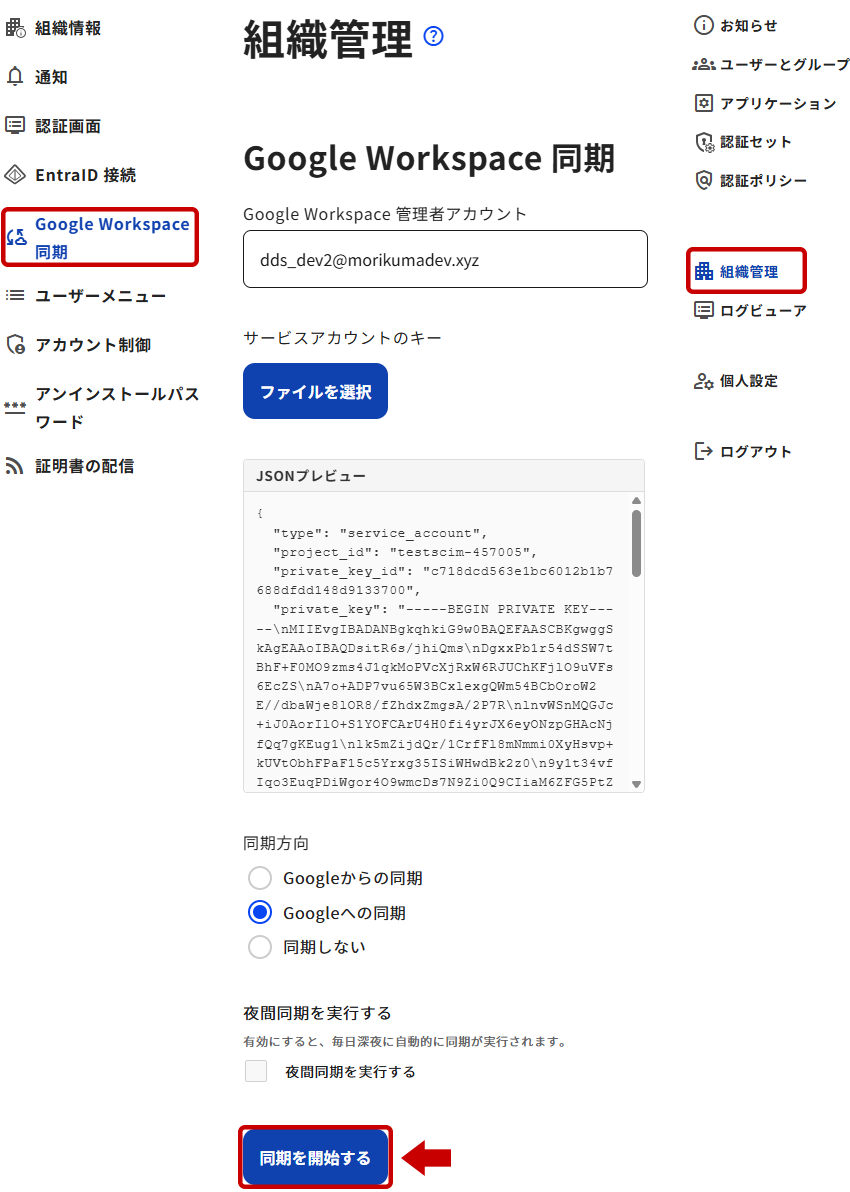
Task: Click the 組織情報 building icon
Action: pyautogui.click(x=15, y=28)
